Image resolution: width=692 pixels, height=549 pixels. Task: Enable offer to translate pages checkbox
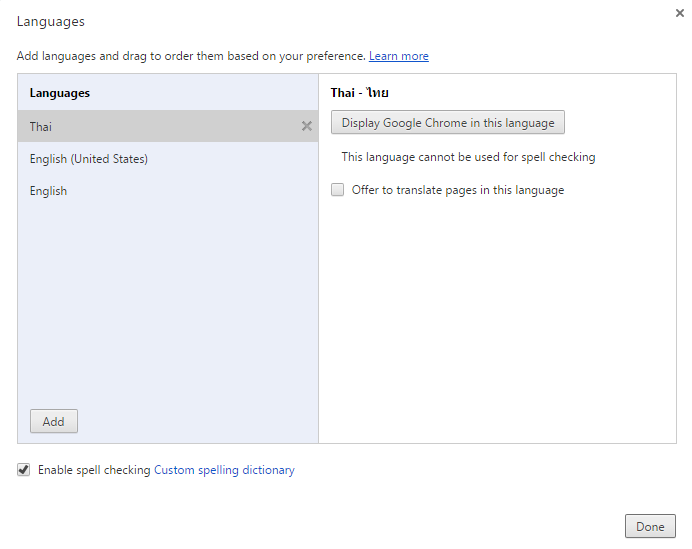[338, 190]
